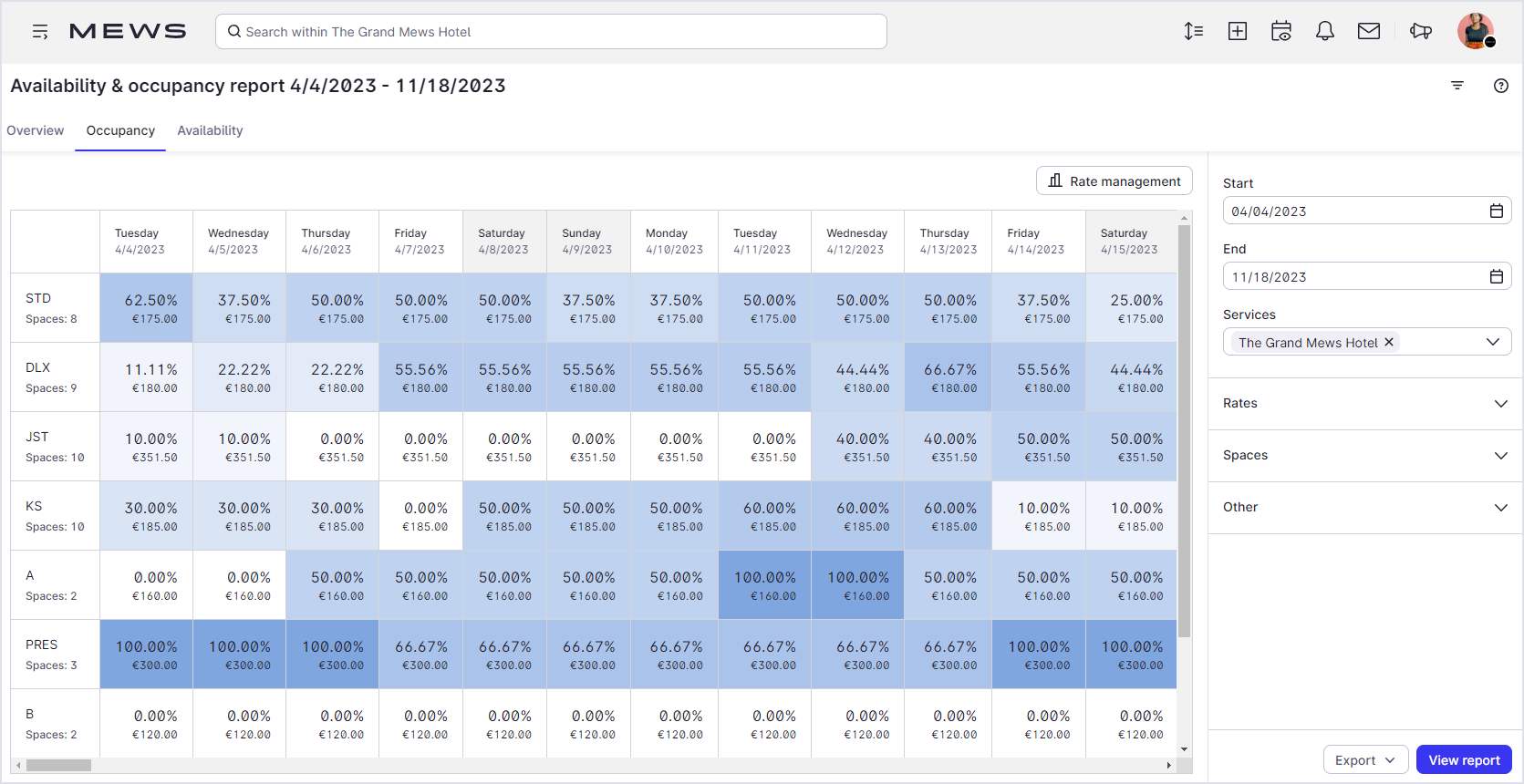Open Start date calendar picker

point(1497,211)
